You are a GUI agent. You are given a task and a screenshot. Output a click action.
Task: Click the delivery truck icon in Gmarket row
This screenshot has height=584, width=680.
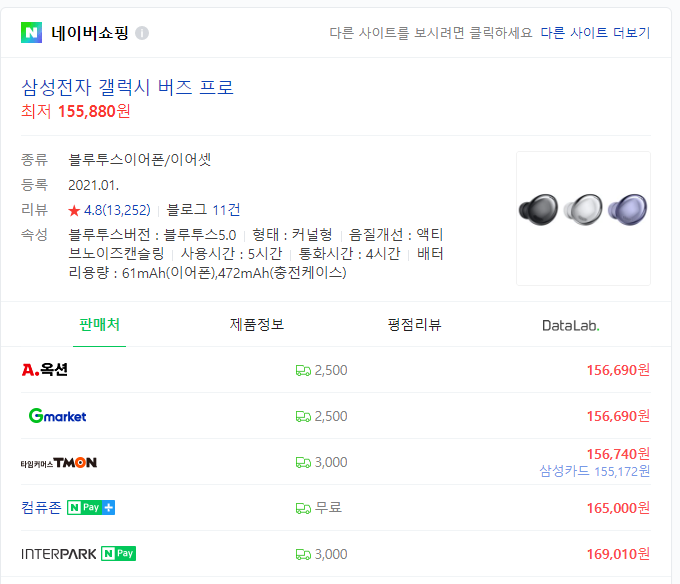303,417
